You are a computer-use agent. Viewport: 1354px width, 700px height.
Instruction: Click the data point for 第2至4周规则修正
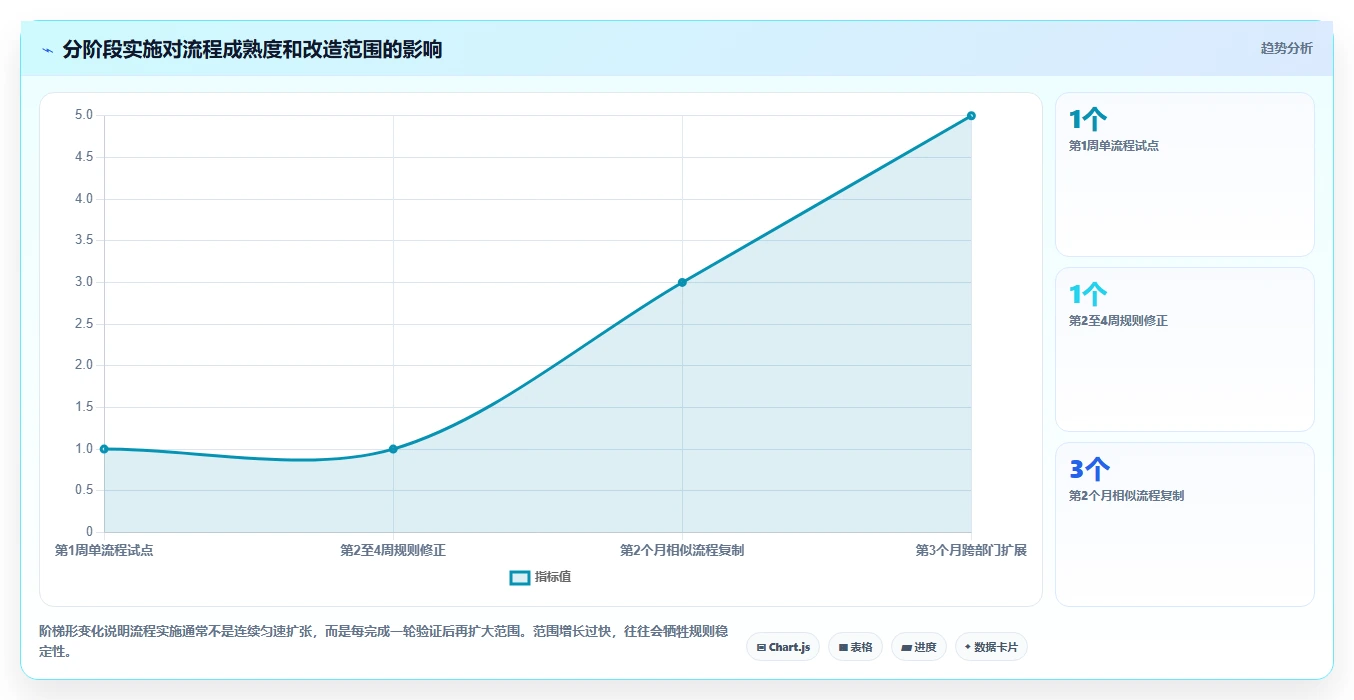(x=393, y=449)
